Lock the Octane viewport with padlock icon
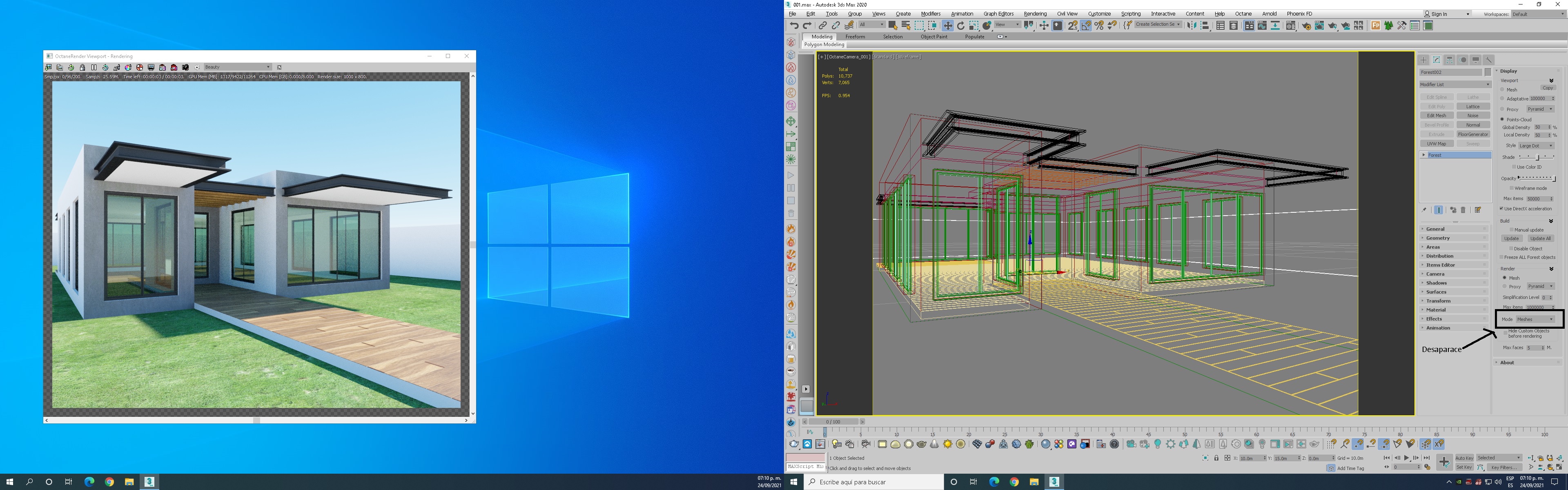 [83, 67]
